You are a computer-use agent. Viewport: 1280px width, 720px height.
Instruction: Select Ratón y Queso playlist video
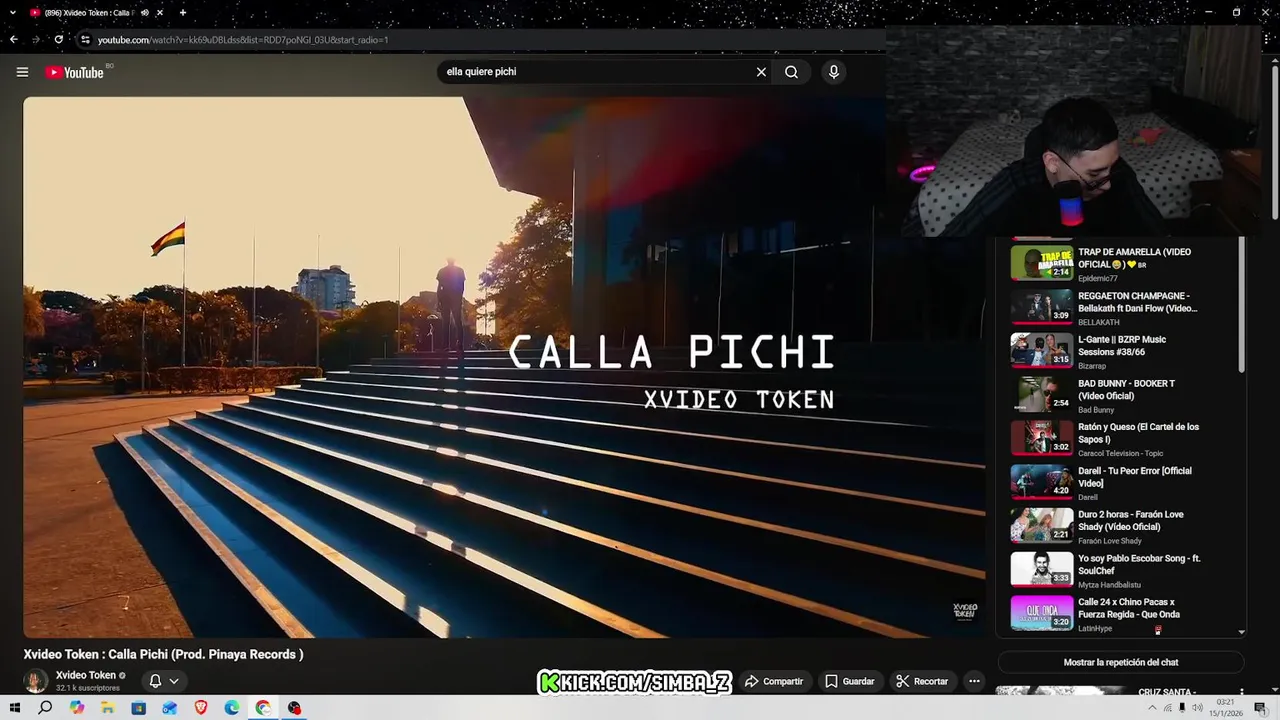[x=1120, y=439]
